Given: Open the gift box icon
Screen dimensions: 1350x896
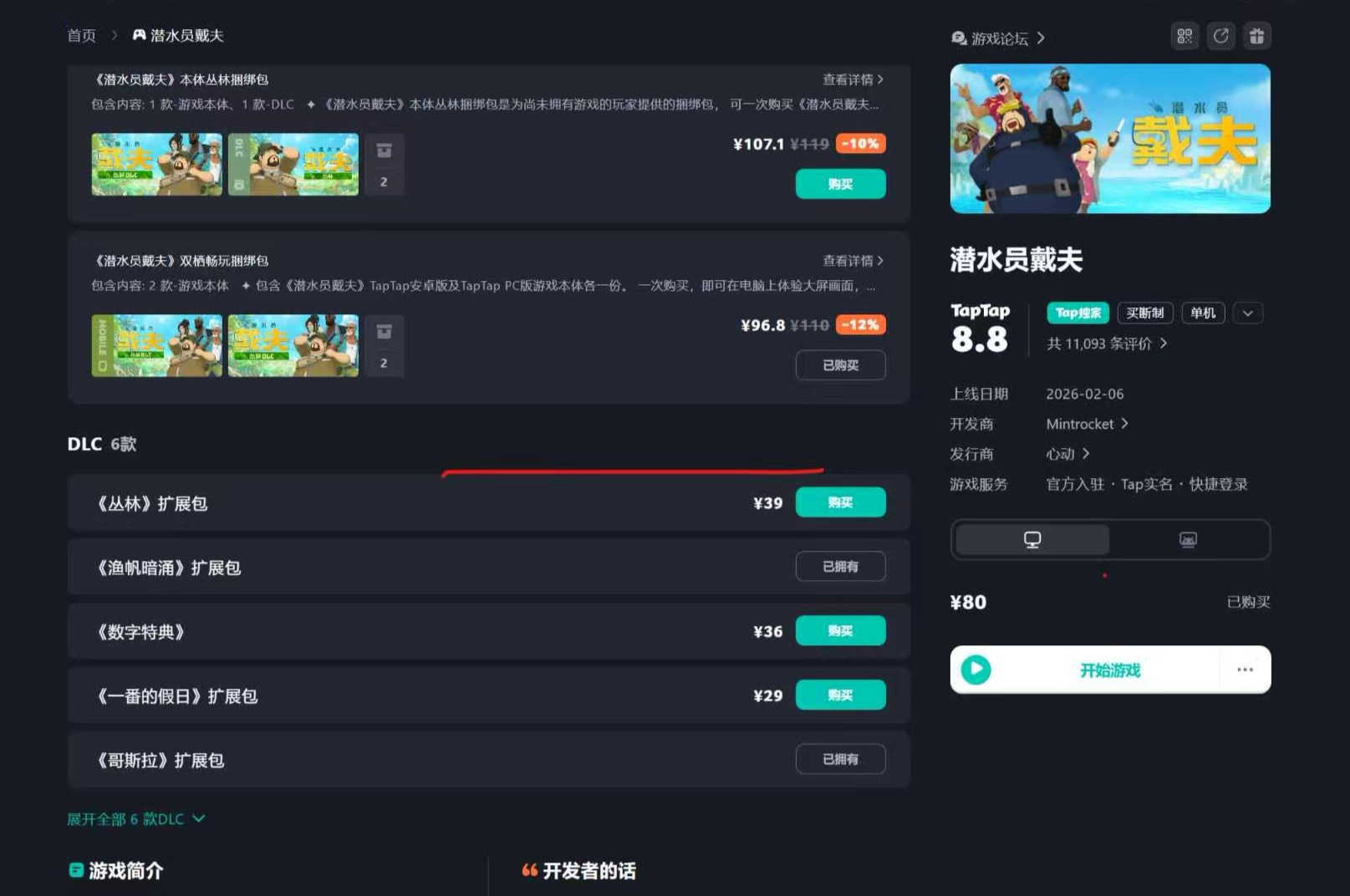Looking at the screenshot, I should click(1256, 36).
